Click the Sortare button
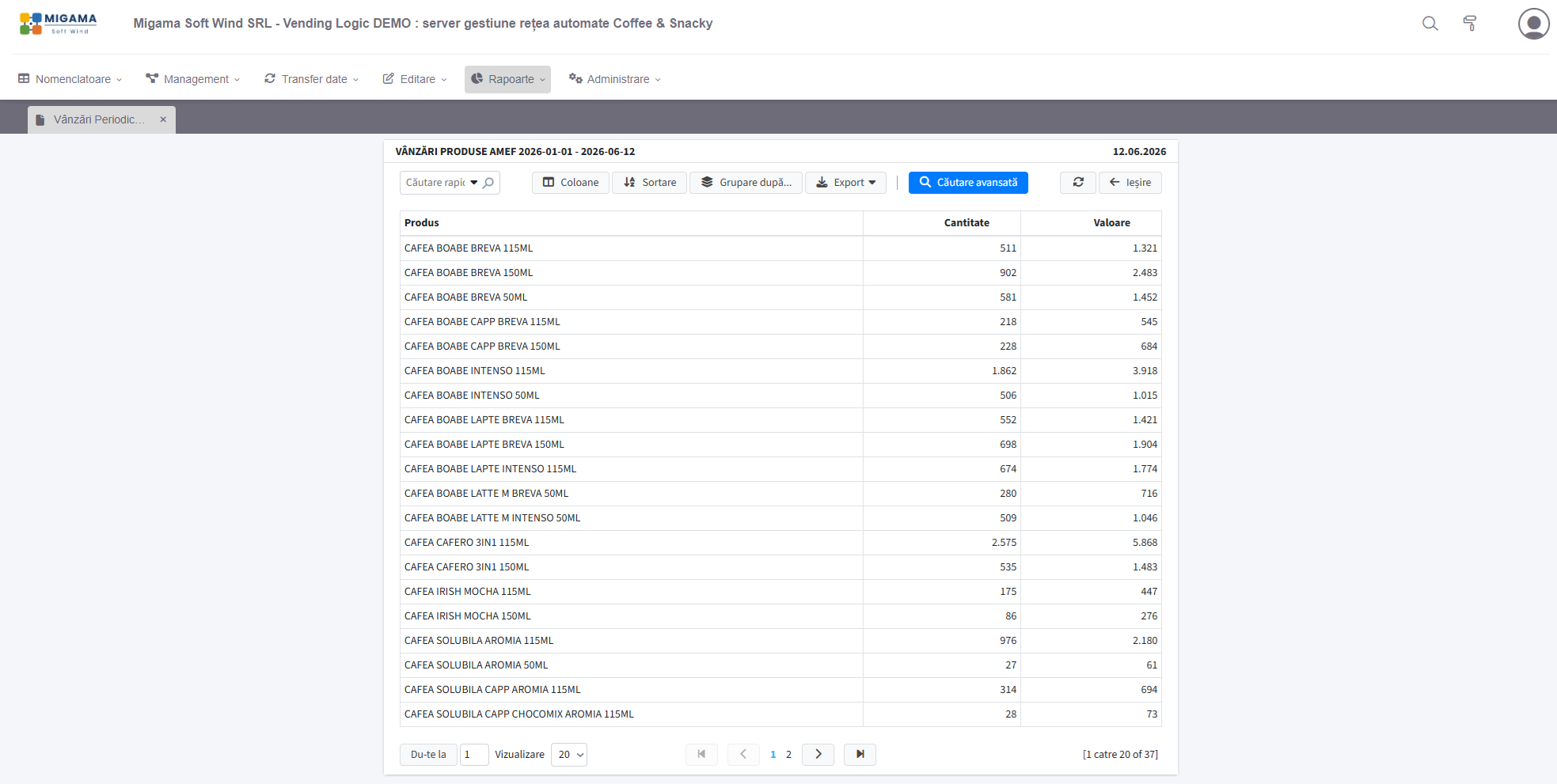 pos(650,183)
